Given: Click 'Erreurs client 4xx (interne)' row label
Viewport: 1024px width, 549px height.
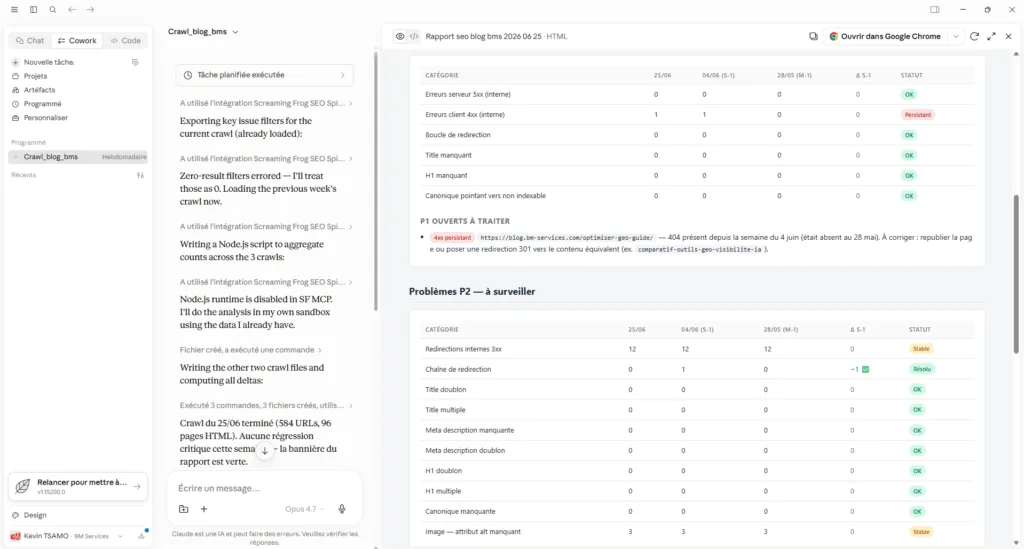Looking at the screenshot, I should coord(464,115).
